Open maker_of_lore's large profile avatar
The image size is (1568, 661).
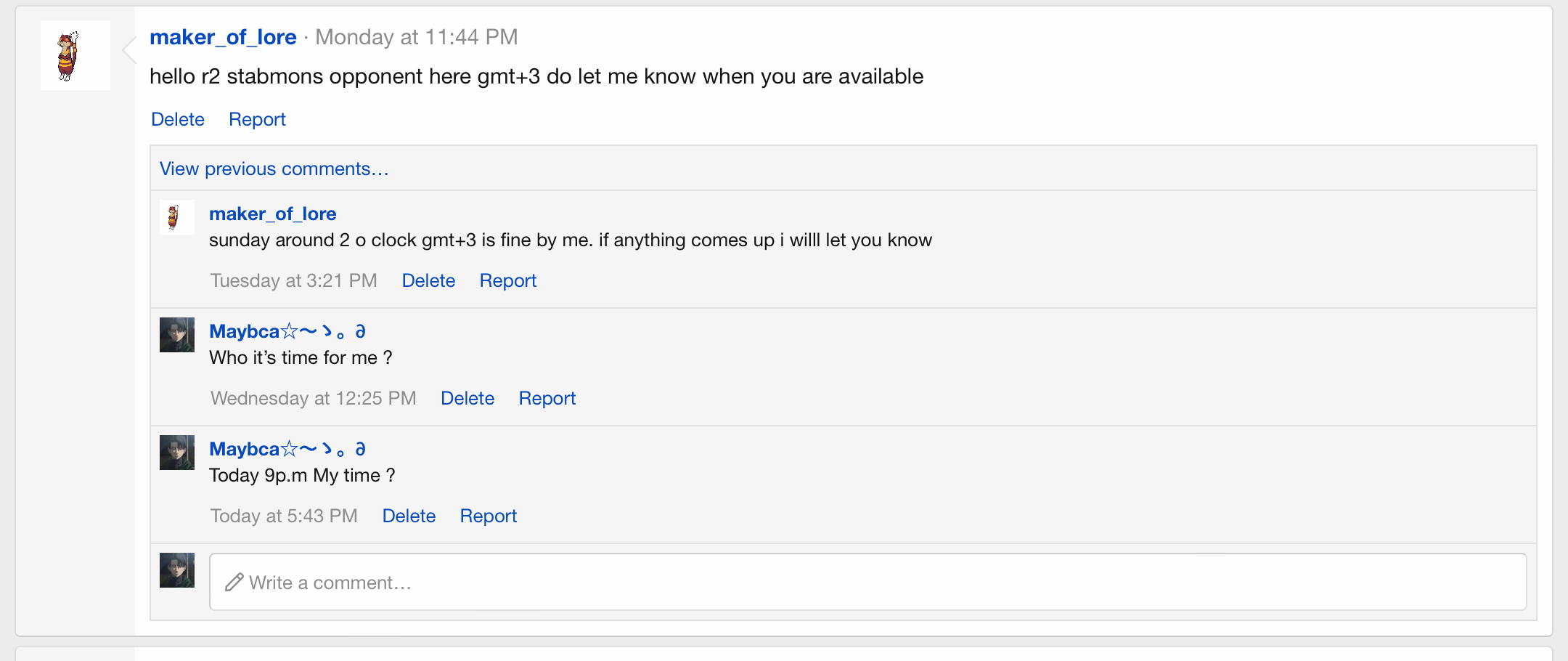(75, 56)
